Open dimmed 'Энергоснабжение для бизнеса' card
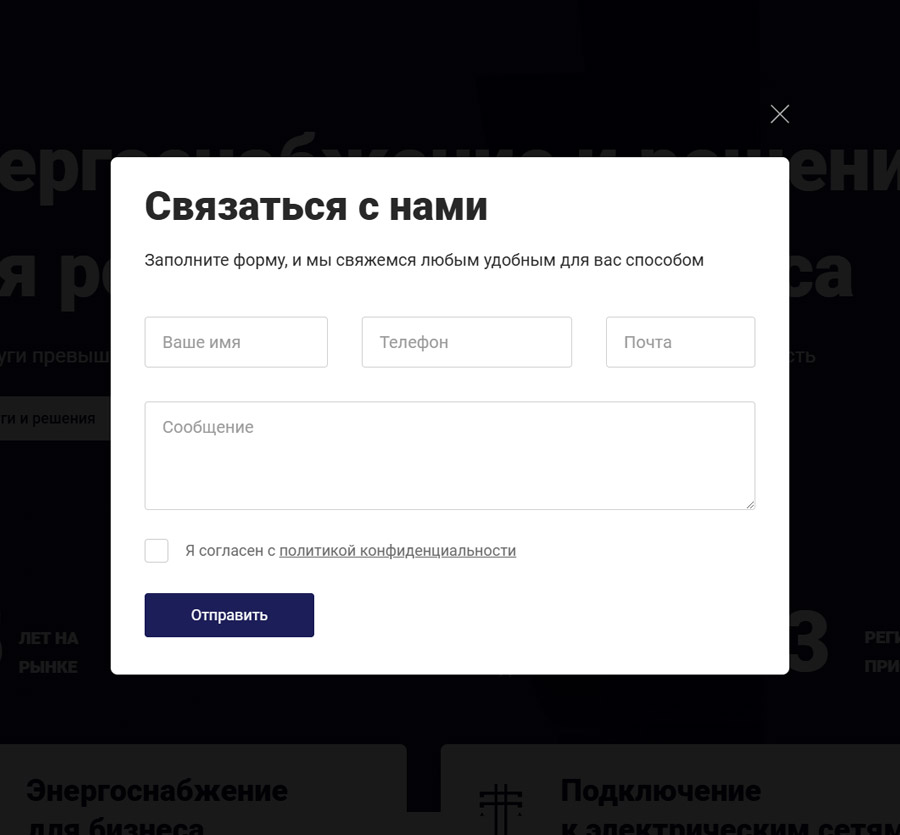Screen dimensions: 900x835 (x=203, y=790)
